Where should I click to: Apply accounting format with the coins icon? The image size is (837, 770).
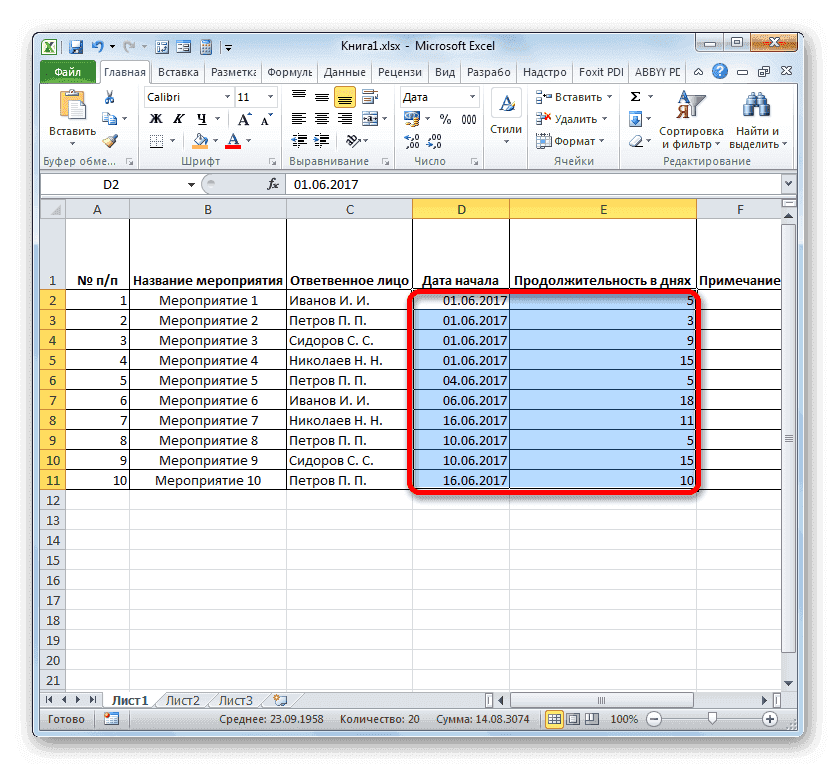coord(412,117)
